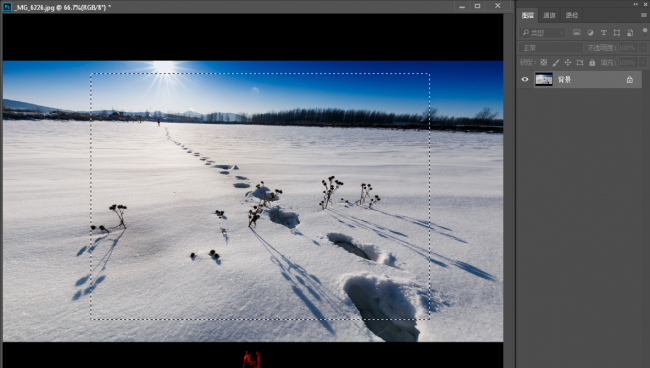Screen dimensions: 650x368
Task: Open the layer filter type dropdown
Action: point(542,32)
